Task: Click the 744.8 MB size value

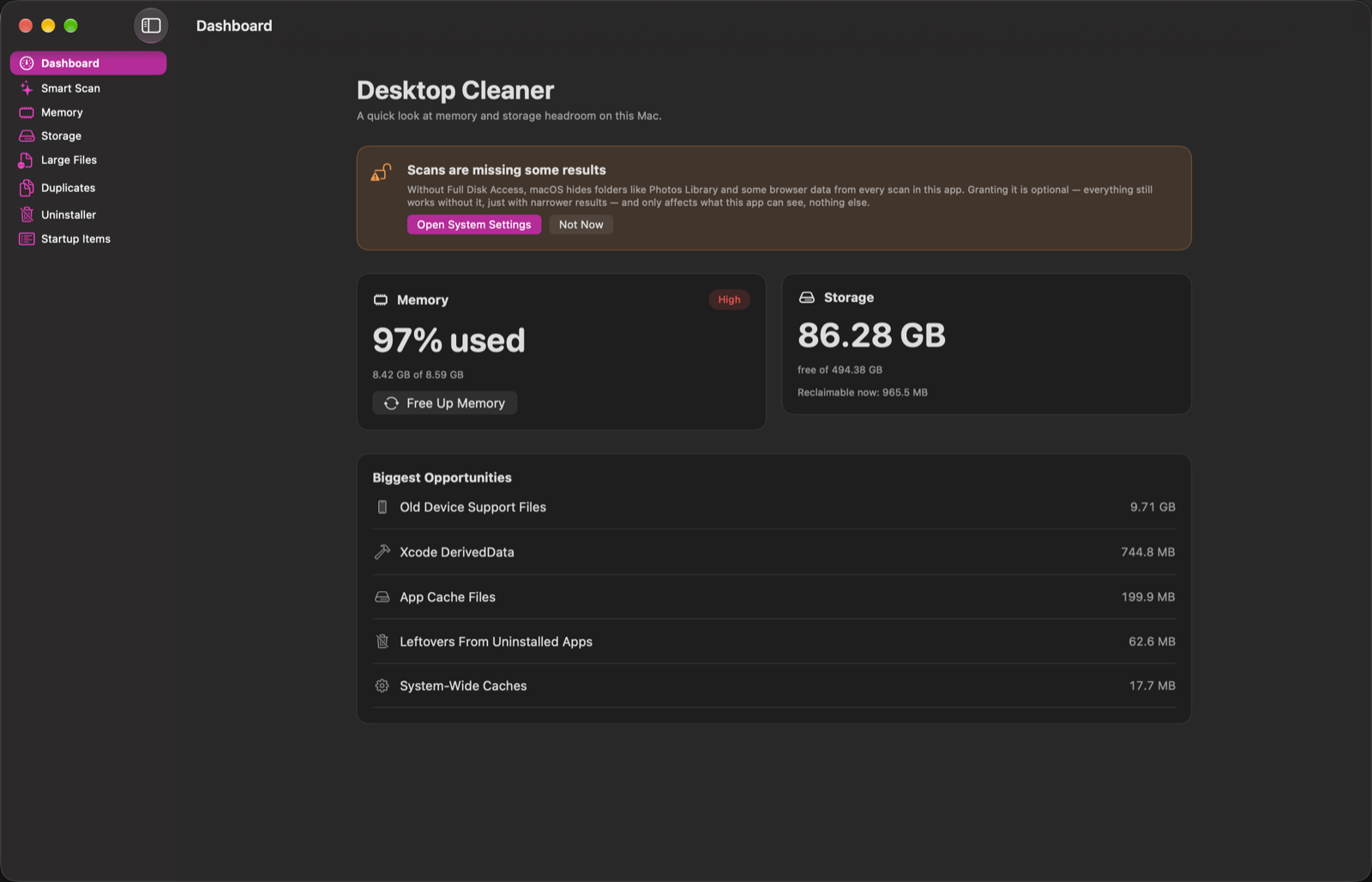Action: coord(1148,552)
